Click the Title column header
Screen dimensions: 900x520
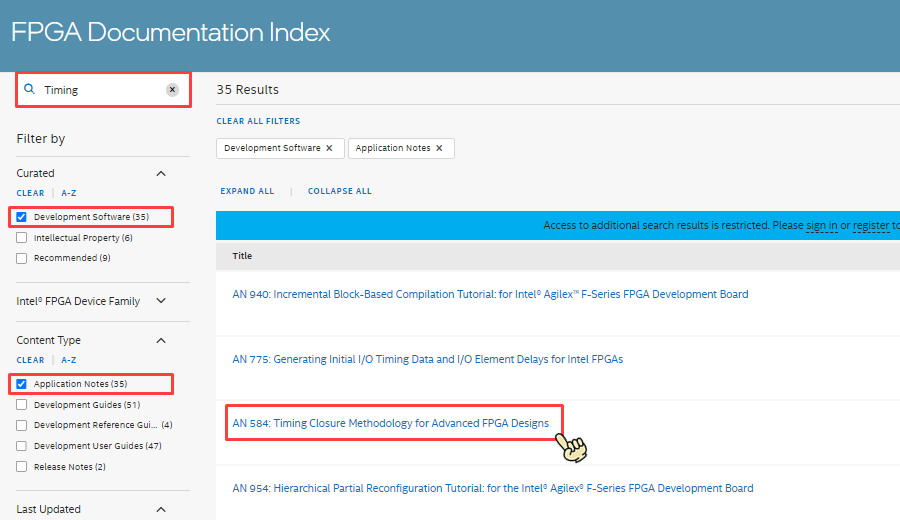point(242,256)
